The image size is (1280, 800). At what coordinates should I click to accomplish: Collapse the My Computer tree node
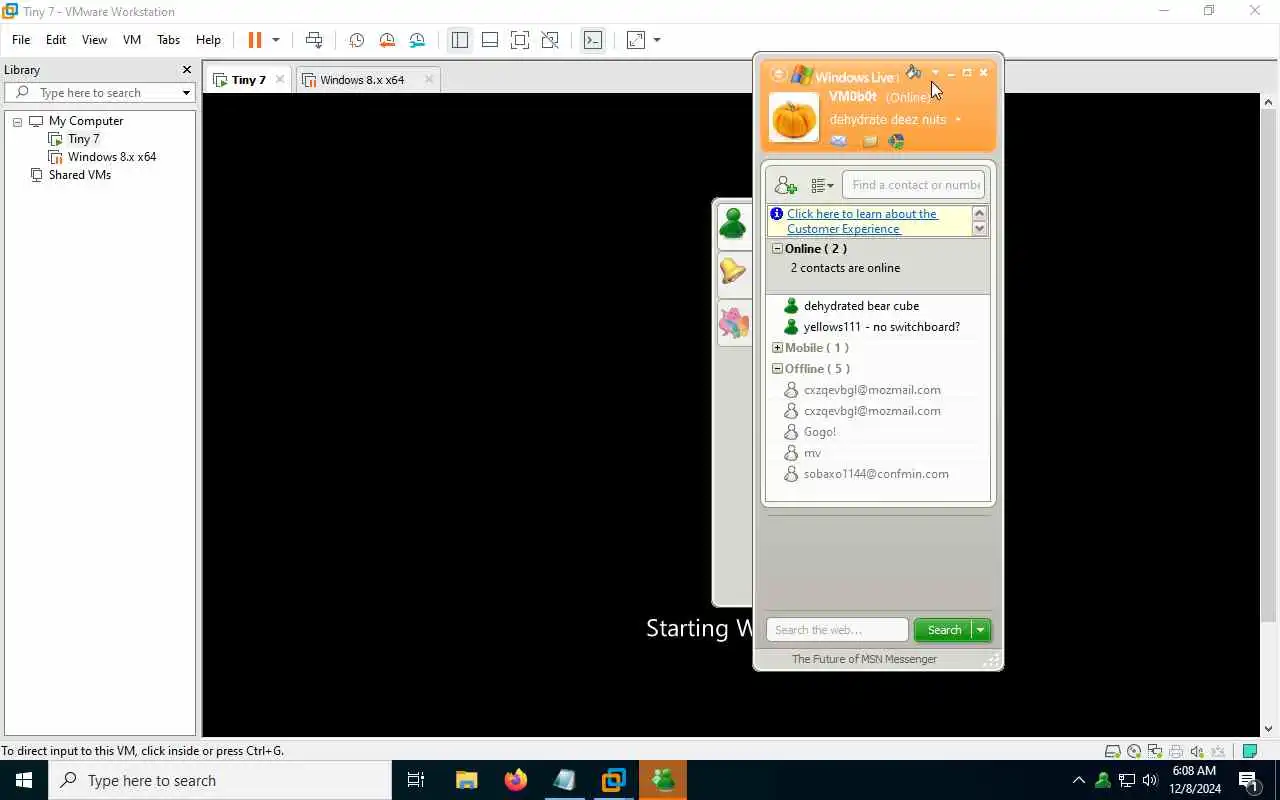[x=17, y=121]
